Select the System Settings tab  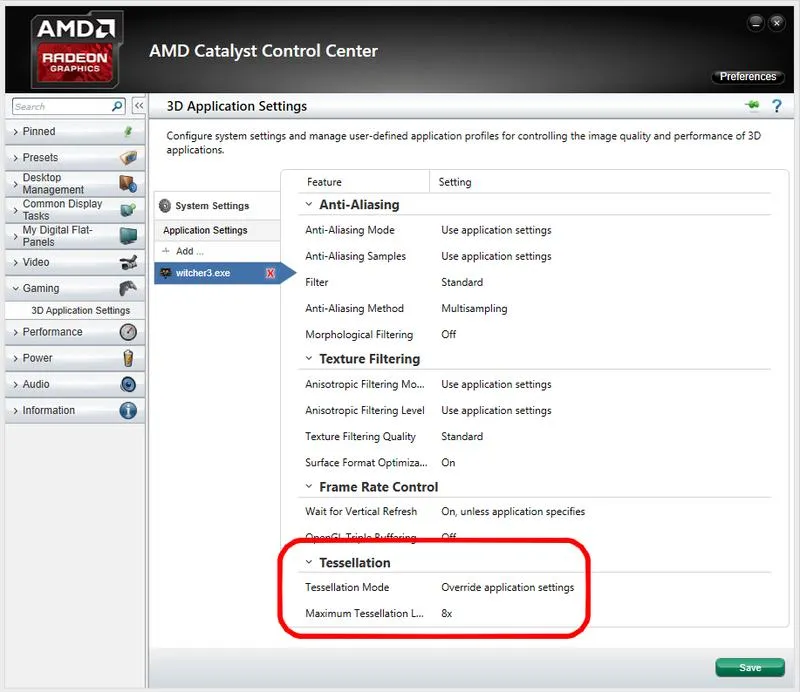point(211,206)
